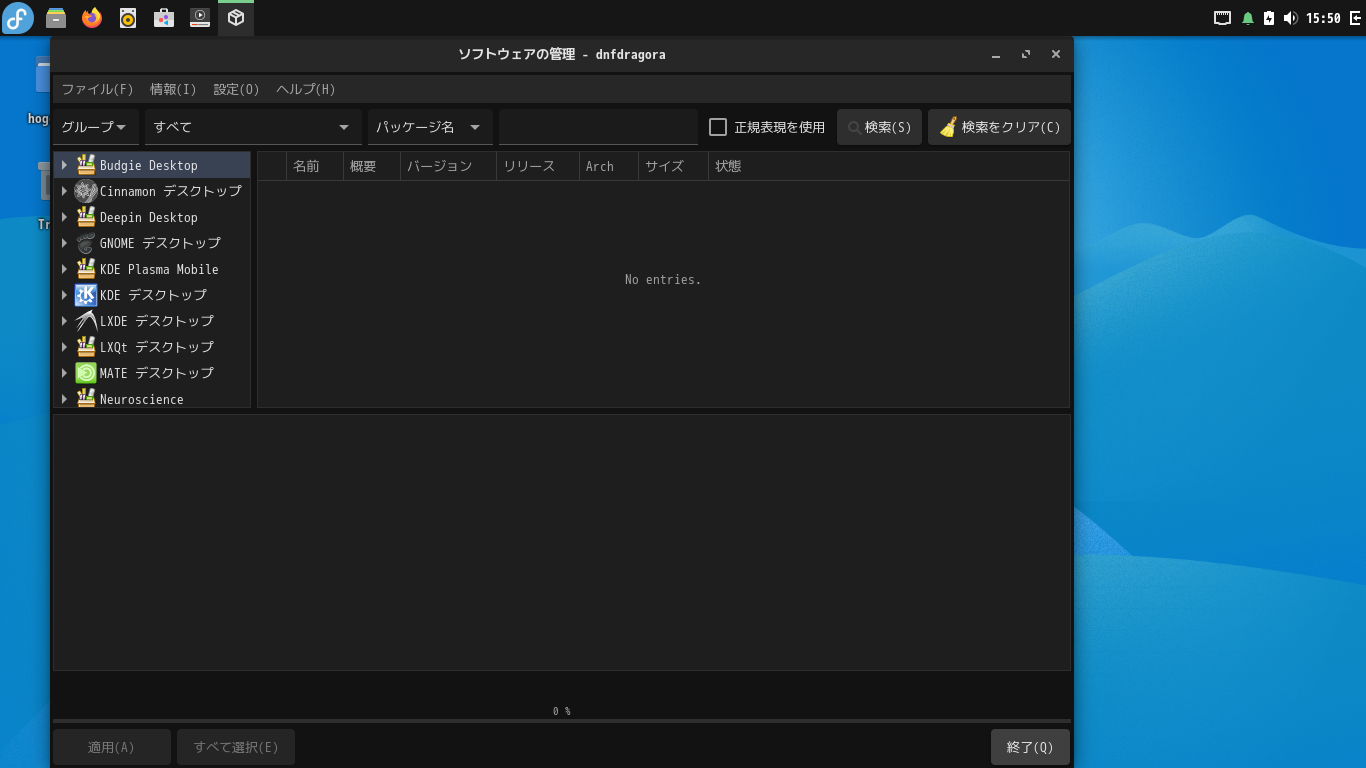Click the 終了(Q) quit button

click(x=1030, y=747)
